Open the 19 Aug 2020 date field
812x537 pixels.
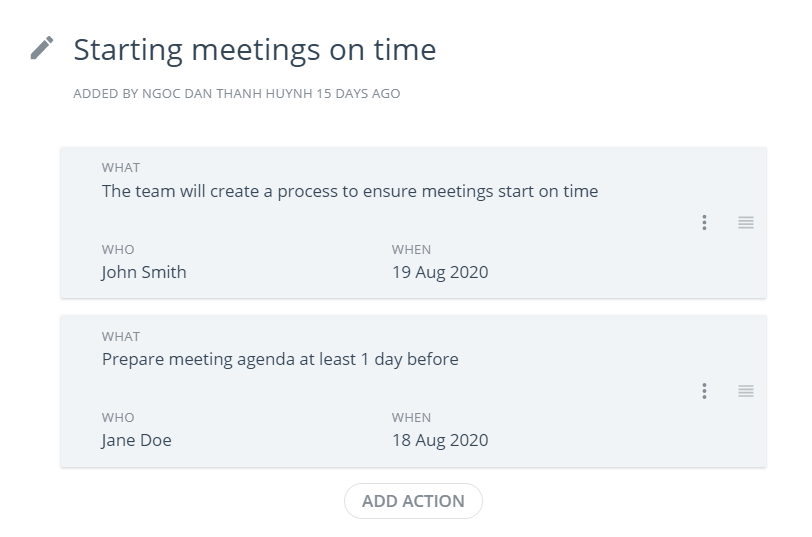pos(440,272)
